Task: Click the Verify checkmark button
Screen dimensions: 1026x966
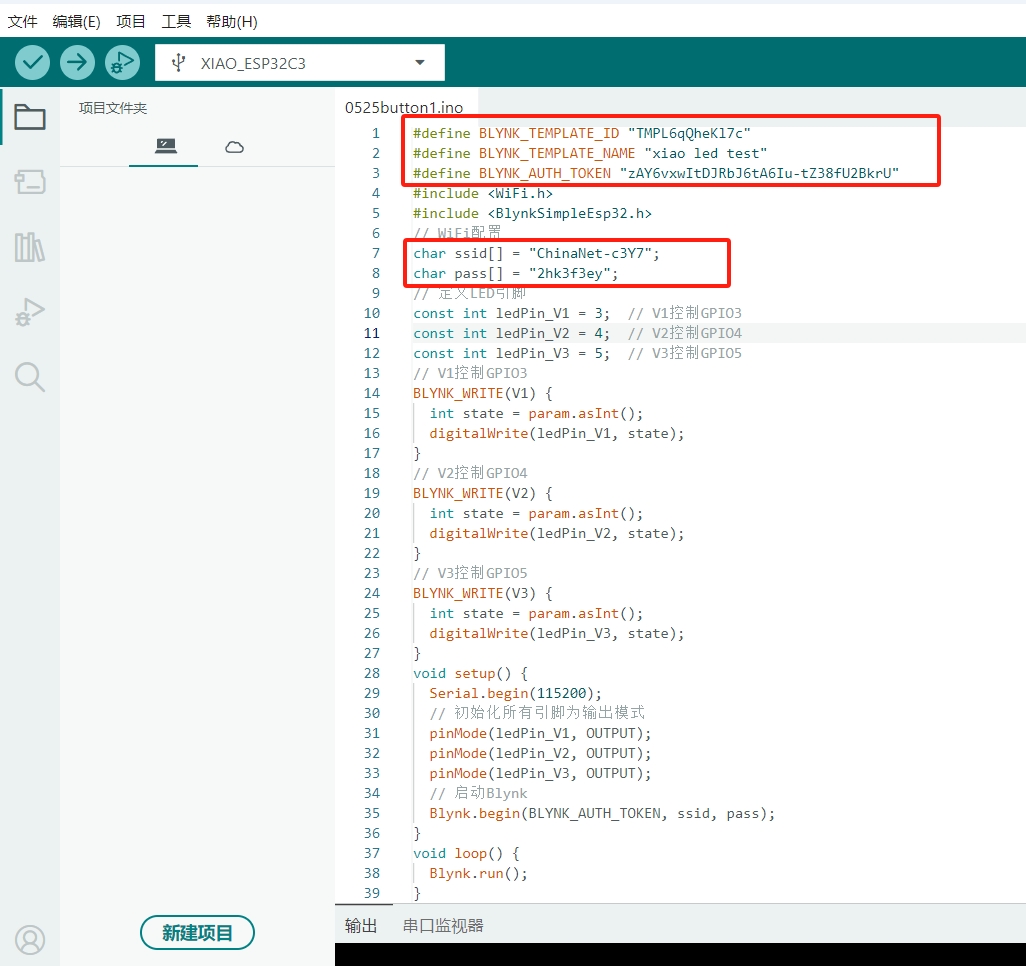Action: (32, 63)
